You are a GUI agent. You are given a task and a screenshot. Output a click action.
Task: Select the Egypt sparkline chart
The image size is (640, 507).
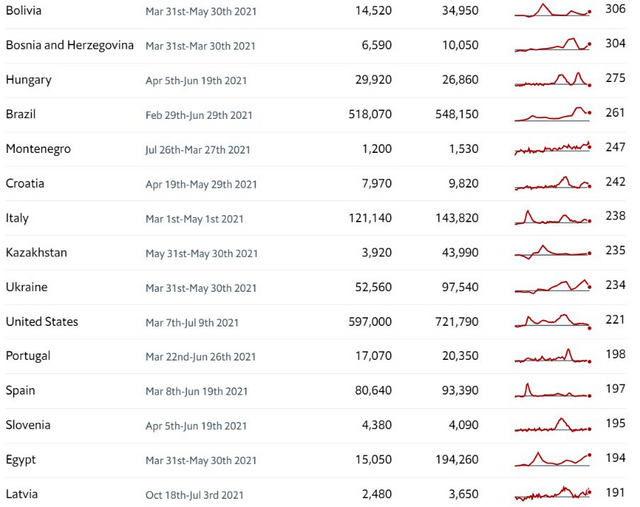tap(553, 459)
